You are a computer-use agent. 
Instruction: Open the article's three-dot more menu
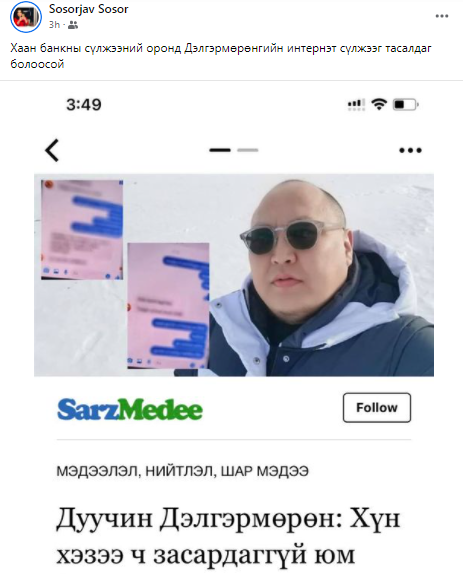[410, 150]
